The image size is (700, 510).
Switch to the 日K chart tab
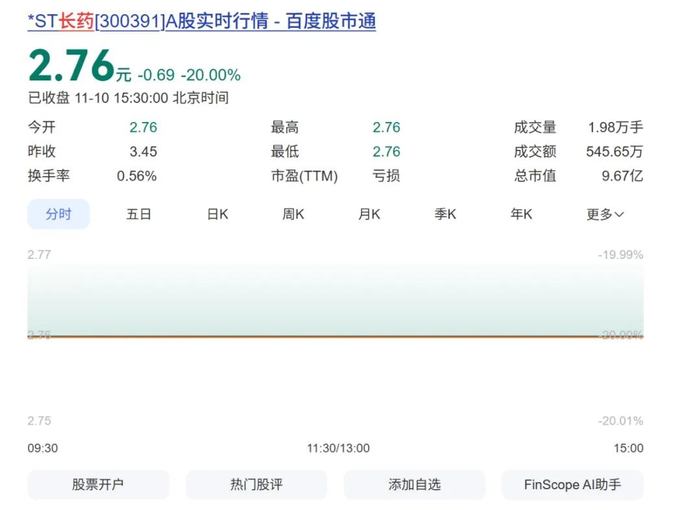click(x=217, y=214)
